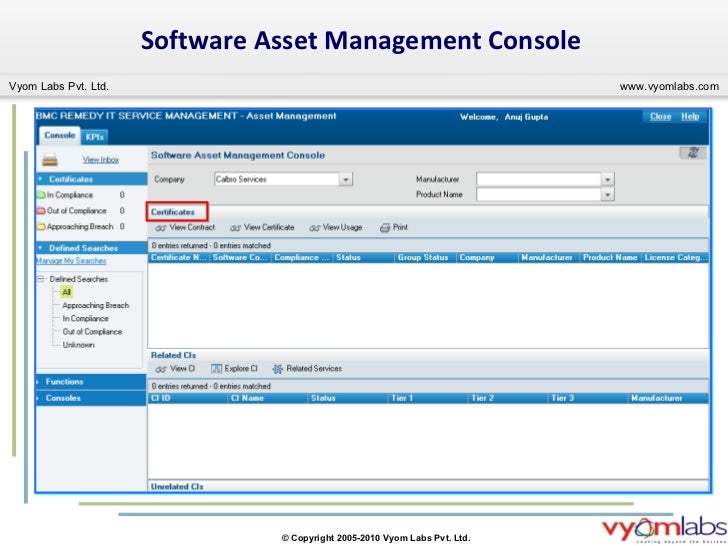Collapse the Defined Searches blue header
The image size is (728, 546).
(x=91, y=248)
